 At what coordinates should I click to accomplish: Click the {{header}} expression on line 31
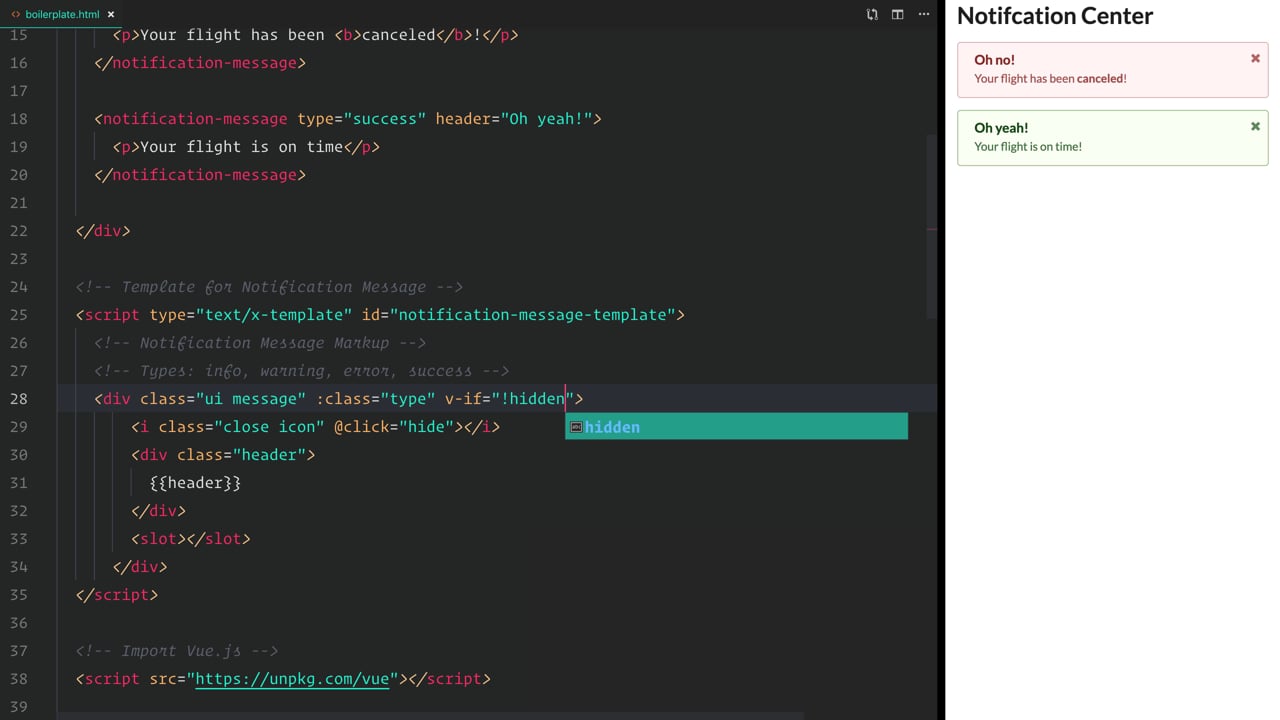click(x=195, y=483)
